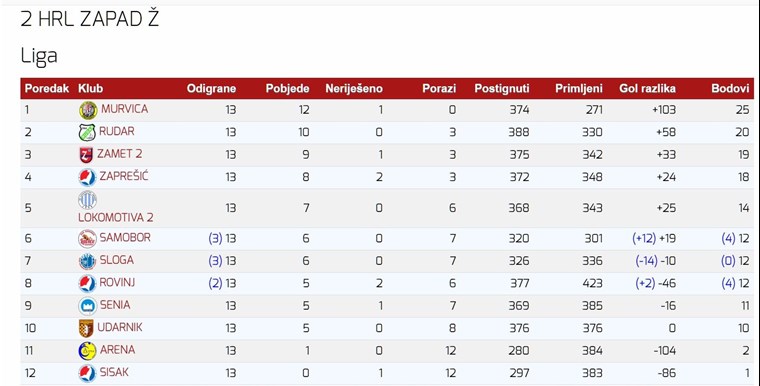Viewport: 760px width, 386px height.
Task: Click Rovinj's (+2) -46 goal difference
Action: pyautogui.click(x=655, y=283)
